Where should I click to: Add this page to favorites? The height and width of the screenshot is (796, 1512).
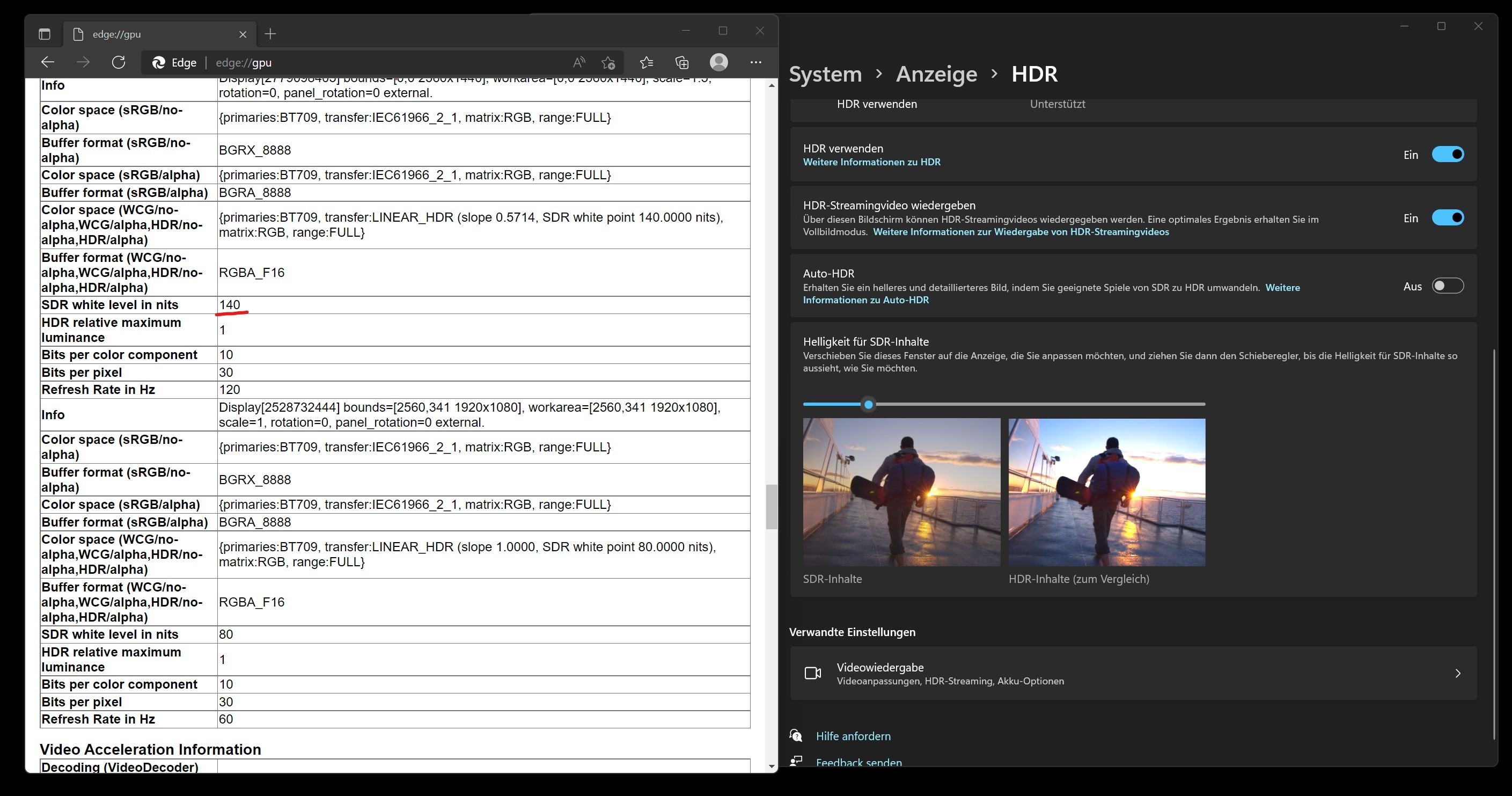click(608, 62)
